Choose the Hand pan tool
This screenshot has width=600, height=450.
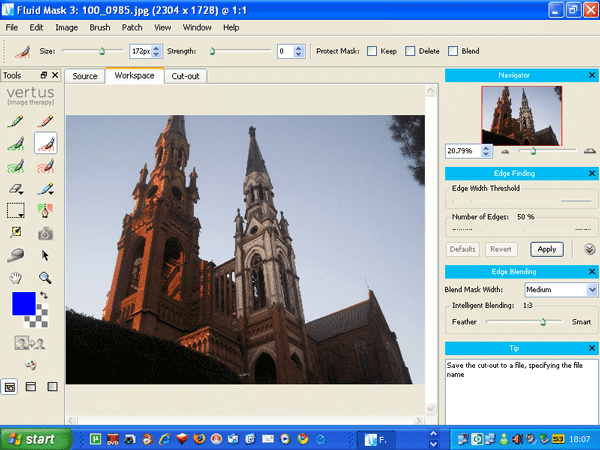(15, 277)
